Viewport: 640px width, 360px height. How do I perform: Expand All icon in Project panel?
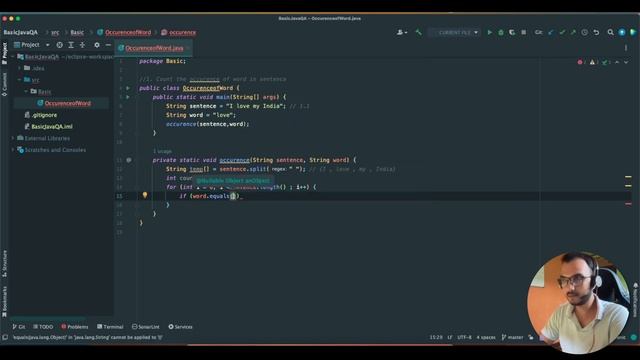pos(71,45)
